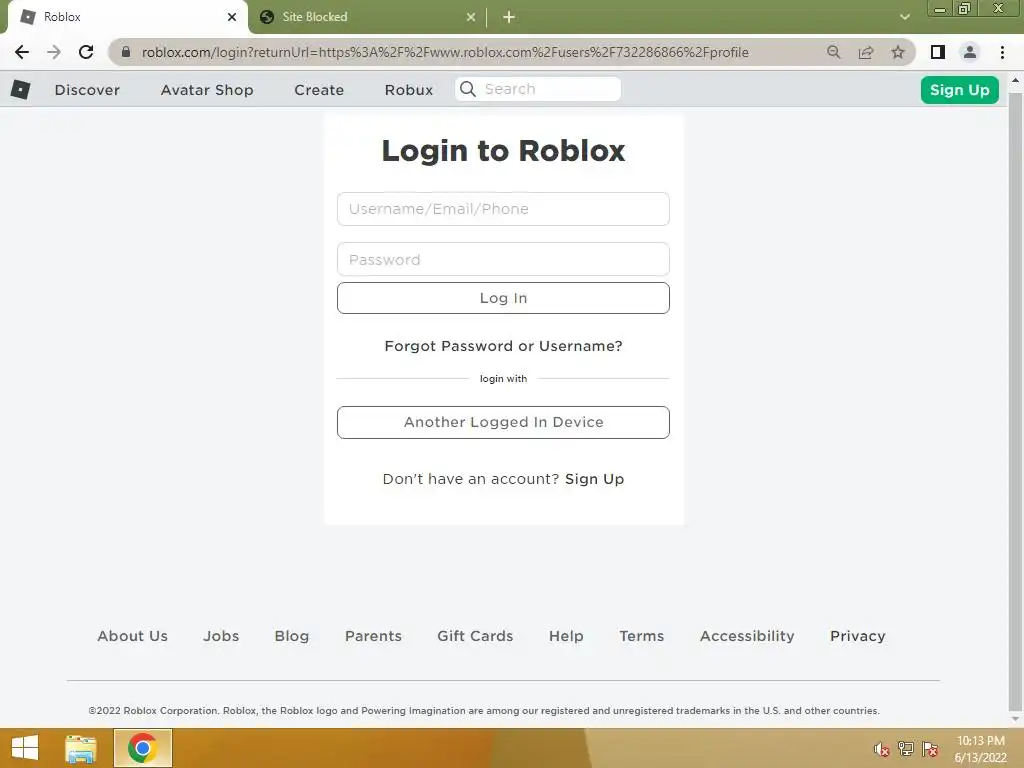Open Forgot Password or Username link
The width and height of the screenshot is (1024, 768).
click(503, 346)
